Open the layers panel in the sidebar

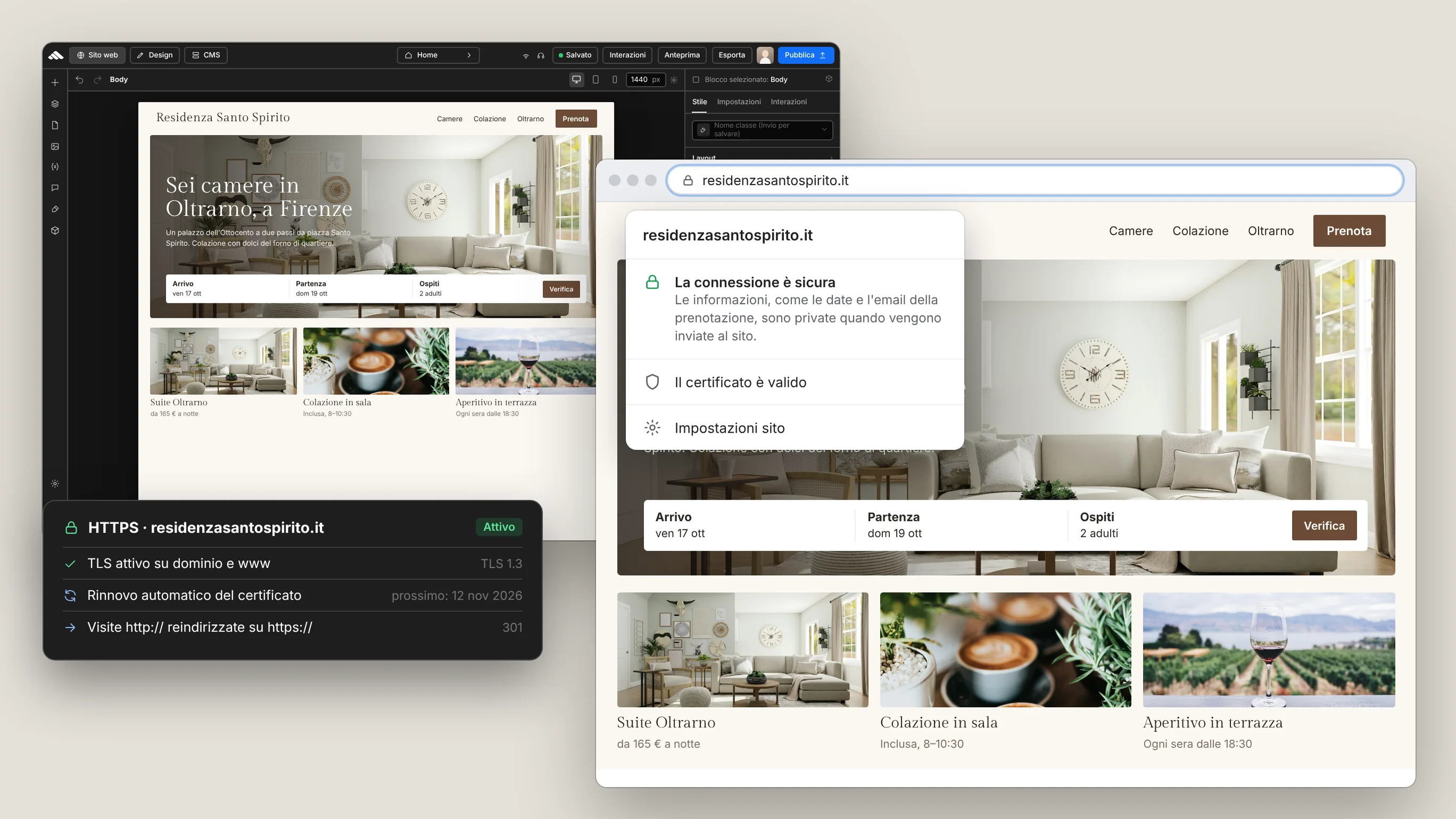[55, 104]
